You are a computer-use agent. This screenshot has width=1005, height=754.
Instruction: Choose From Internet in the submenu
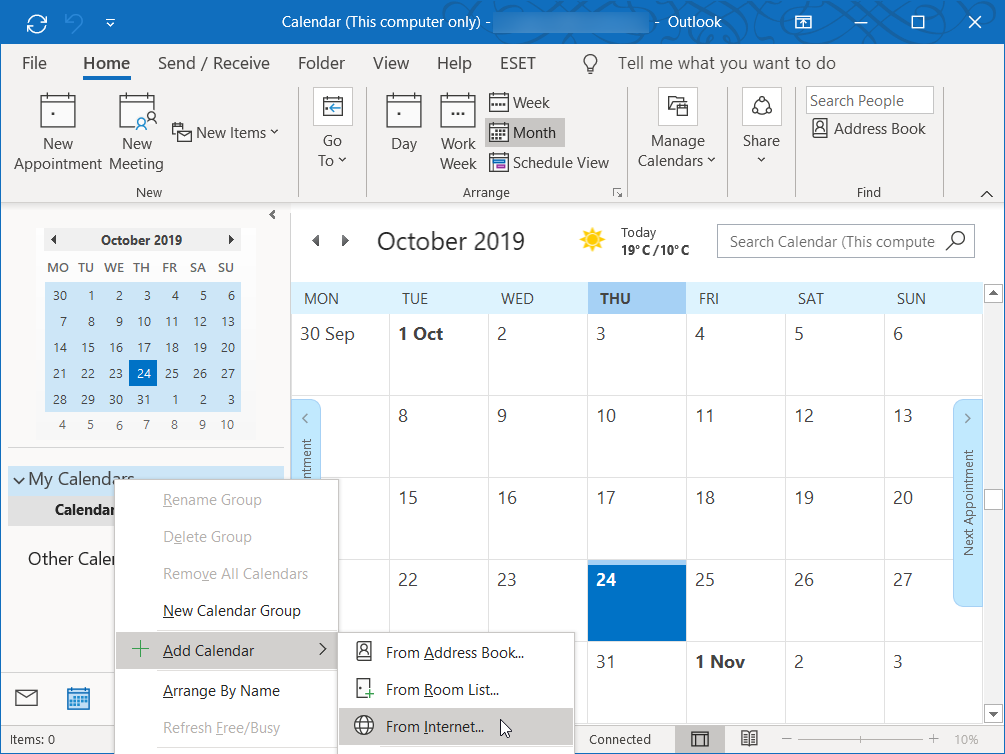[x=435, y=727]
